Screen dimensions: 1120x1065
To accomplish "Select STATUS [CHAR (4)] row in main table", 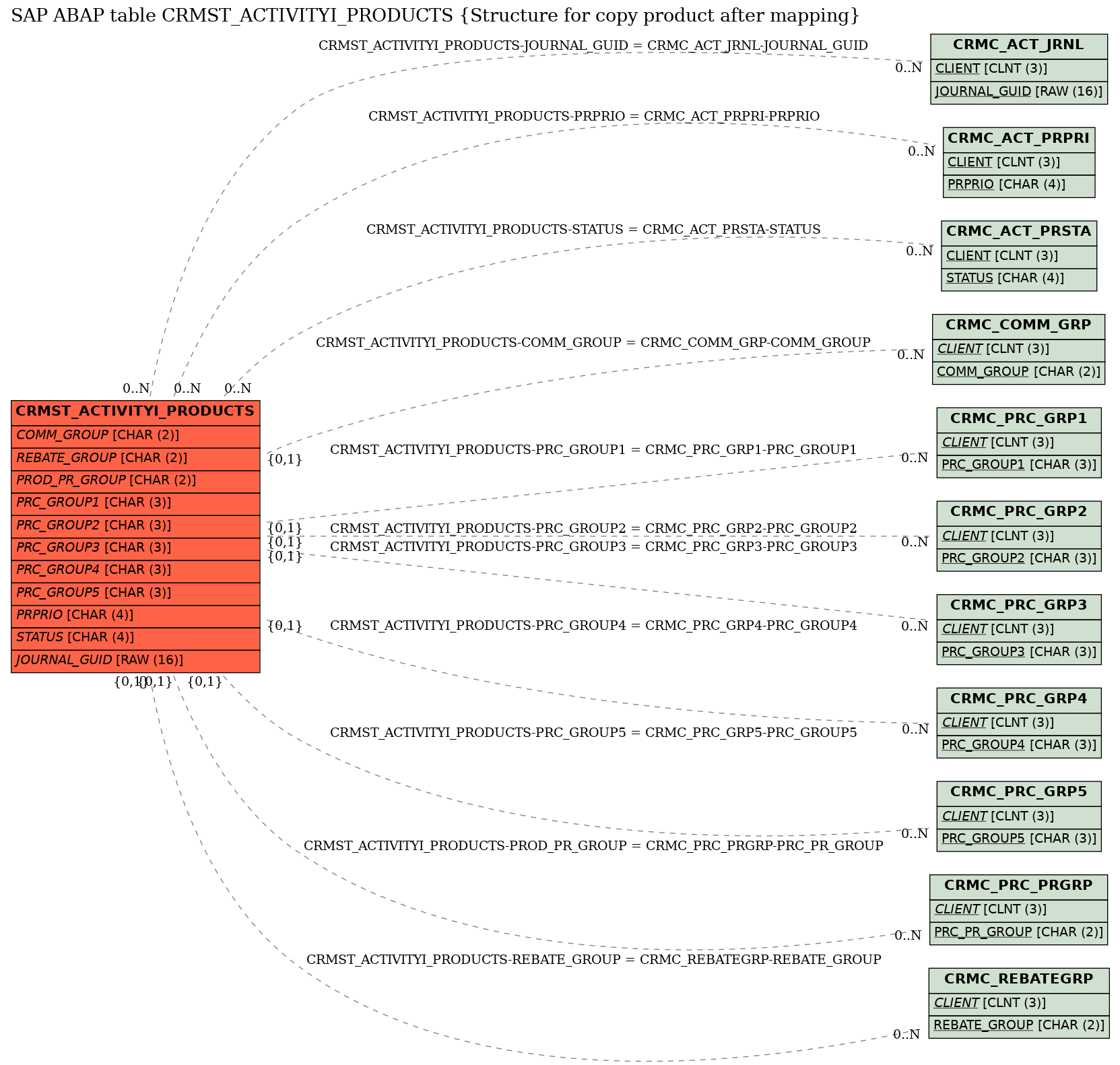I will pos(135,638).
